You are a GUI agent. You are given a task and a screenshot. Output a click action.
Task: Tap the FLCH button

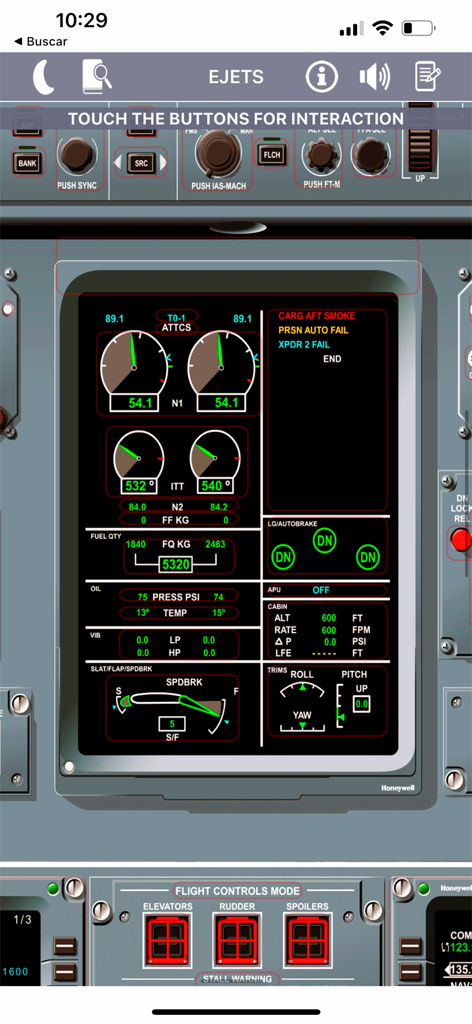(270, 154)
